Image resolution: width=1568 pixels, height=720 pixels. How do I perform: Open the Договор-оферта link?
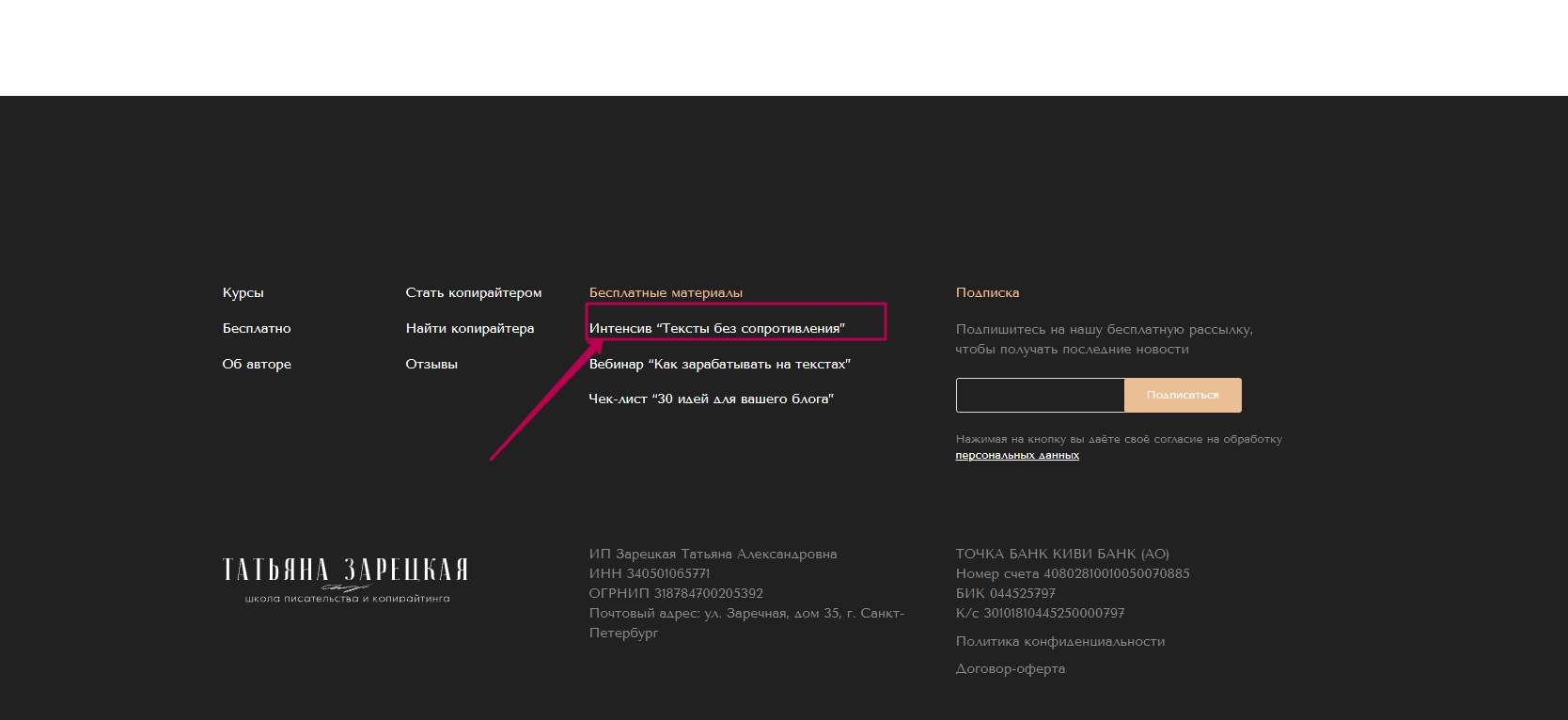tap(1010, 668)
